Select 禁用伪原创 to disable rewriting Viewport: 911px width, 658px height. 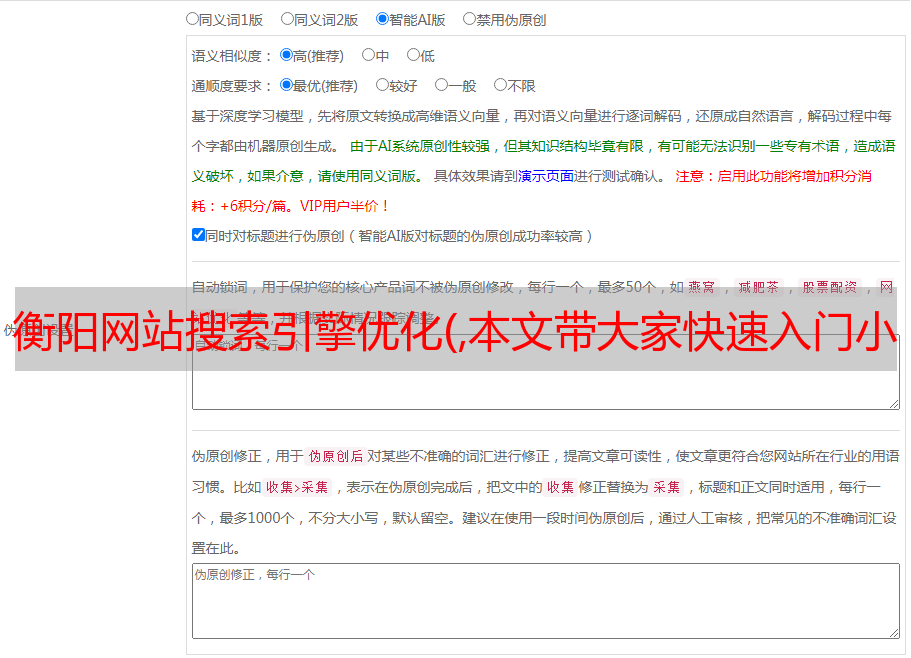(469, 18)
